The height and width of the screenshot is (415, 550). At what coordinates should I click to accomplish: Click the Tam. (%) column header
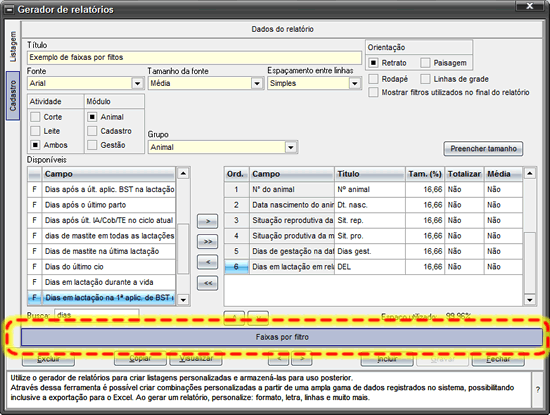(425, 174)
